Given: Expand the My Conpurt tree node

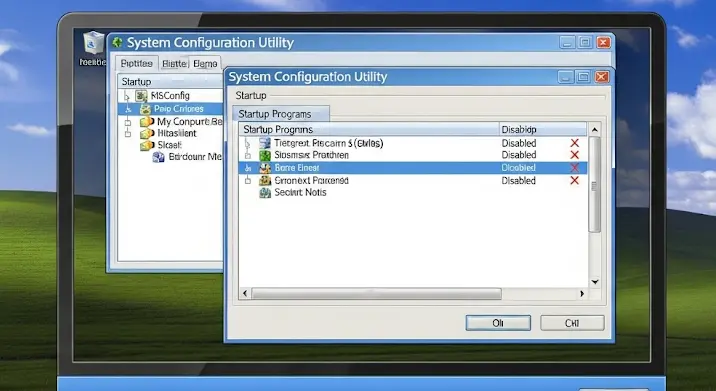Looking at the screenshot, I should [x=128, y=122].
